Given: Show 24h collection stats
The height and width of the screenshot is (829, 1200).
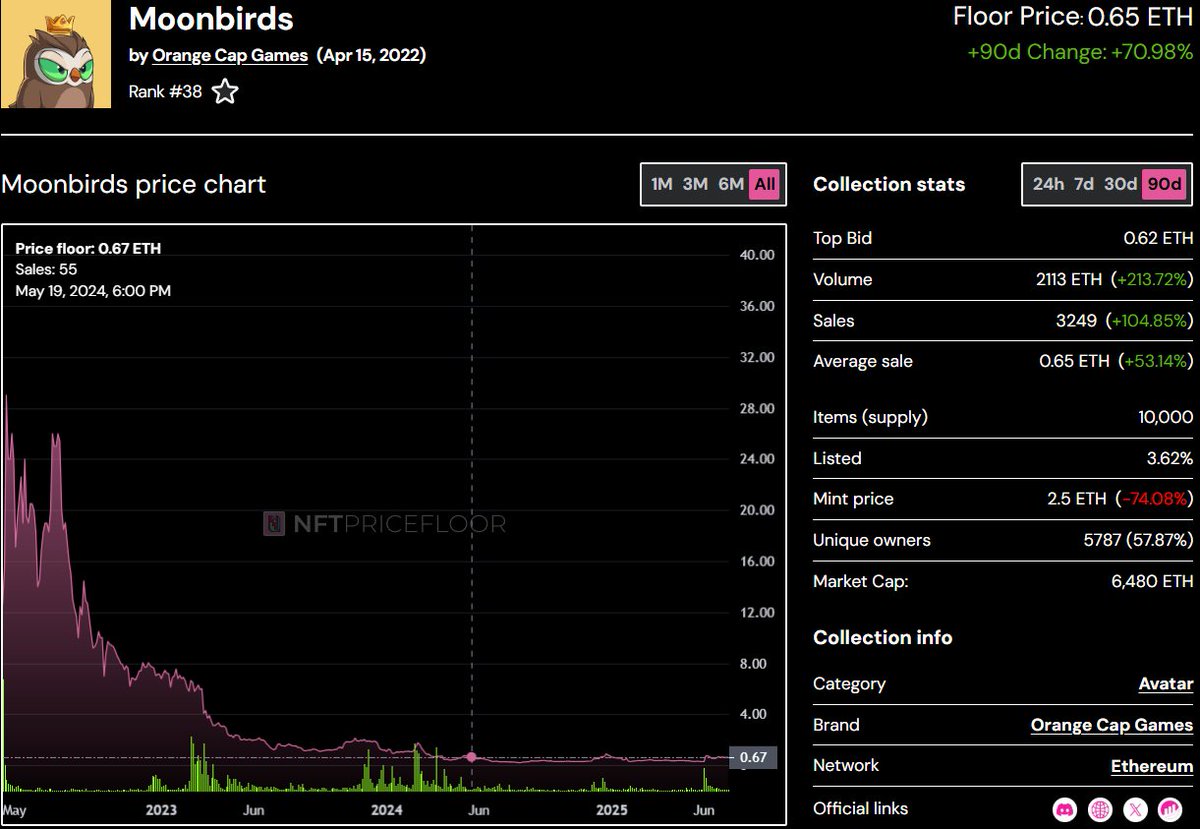Looking at the screenshot, I should point(1048,184).
